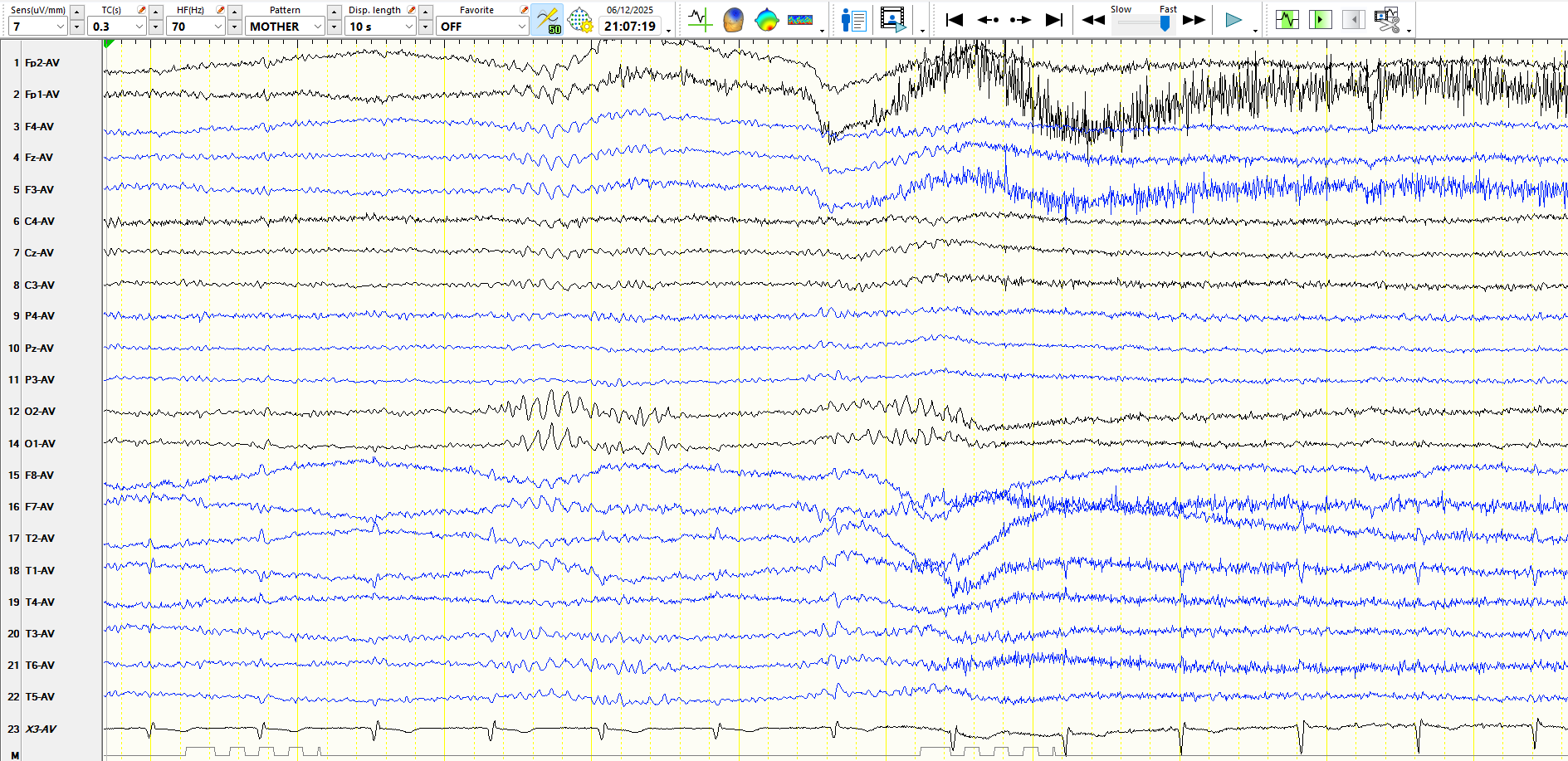Screen dimensions: 1568x761
Task: Click the waveform cursor measurement icon
Action: [700, 19]
